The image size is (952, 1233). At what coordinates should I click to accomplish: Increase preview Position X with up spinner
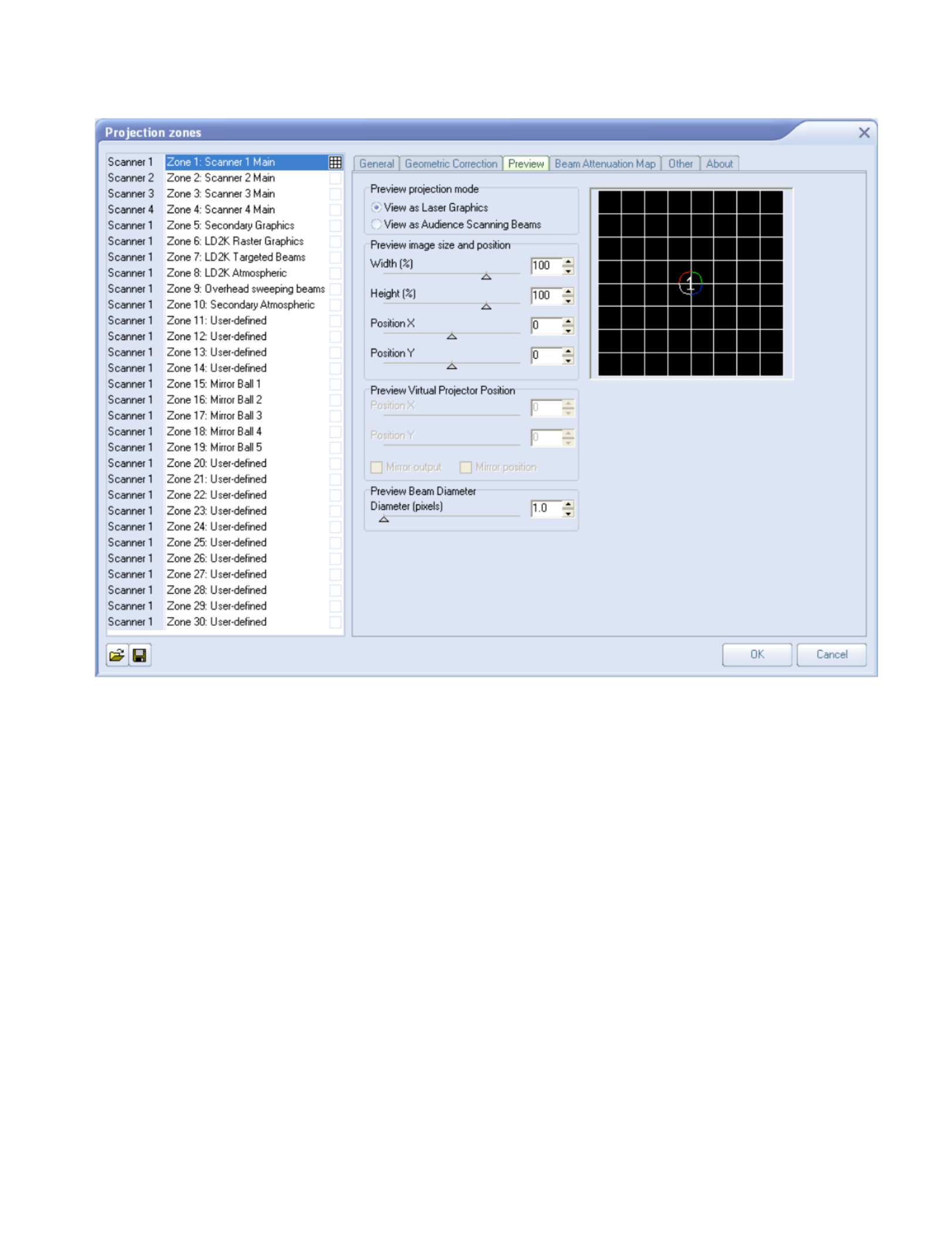[x=568, y=322]
